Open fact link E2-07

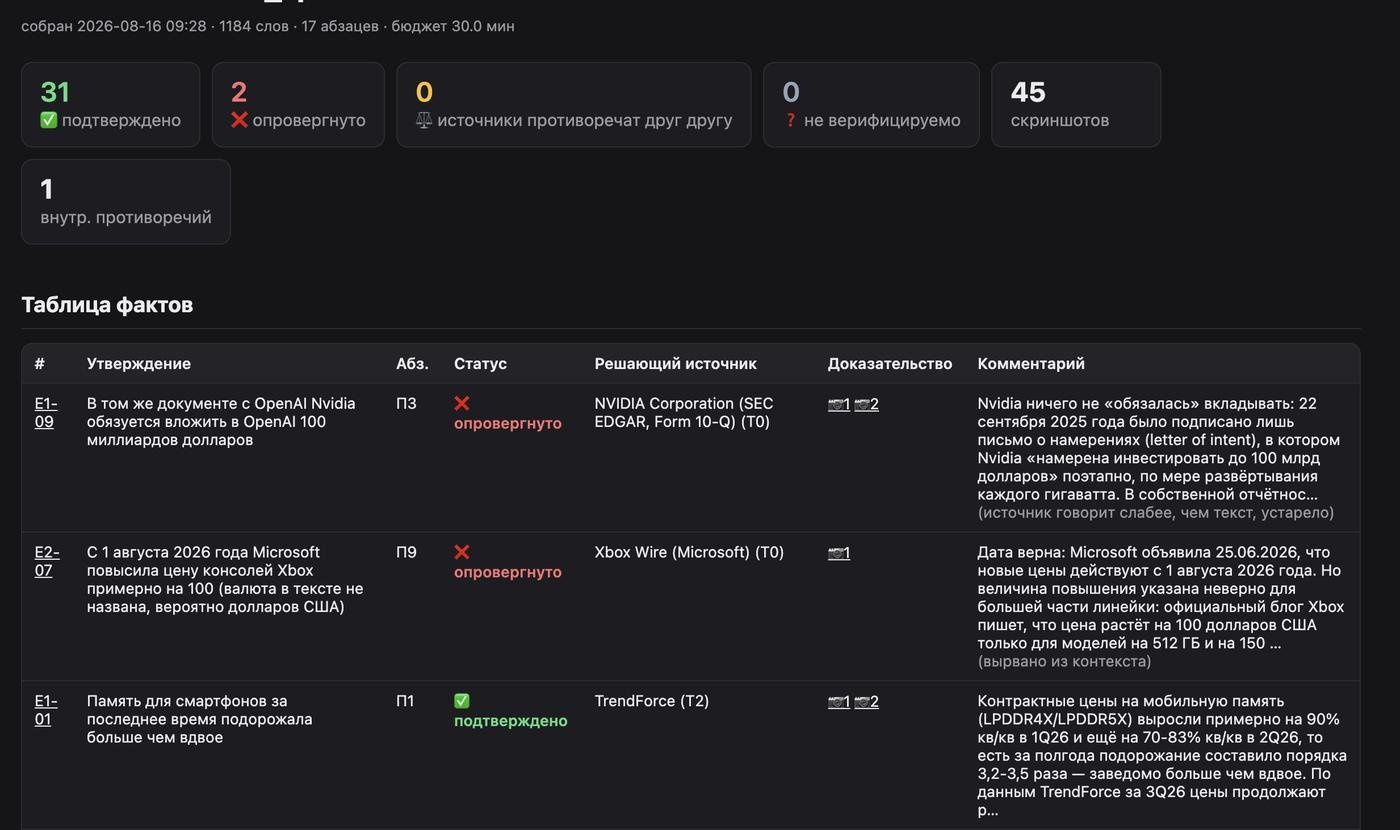pyautogui.click(x=47, y=562)
